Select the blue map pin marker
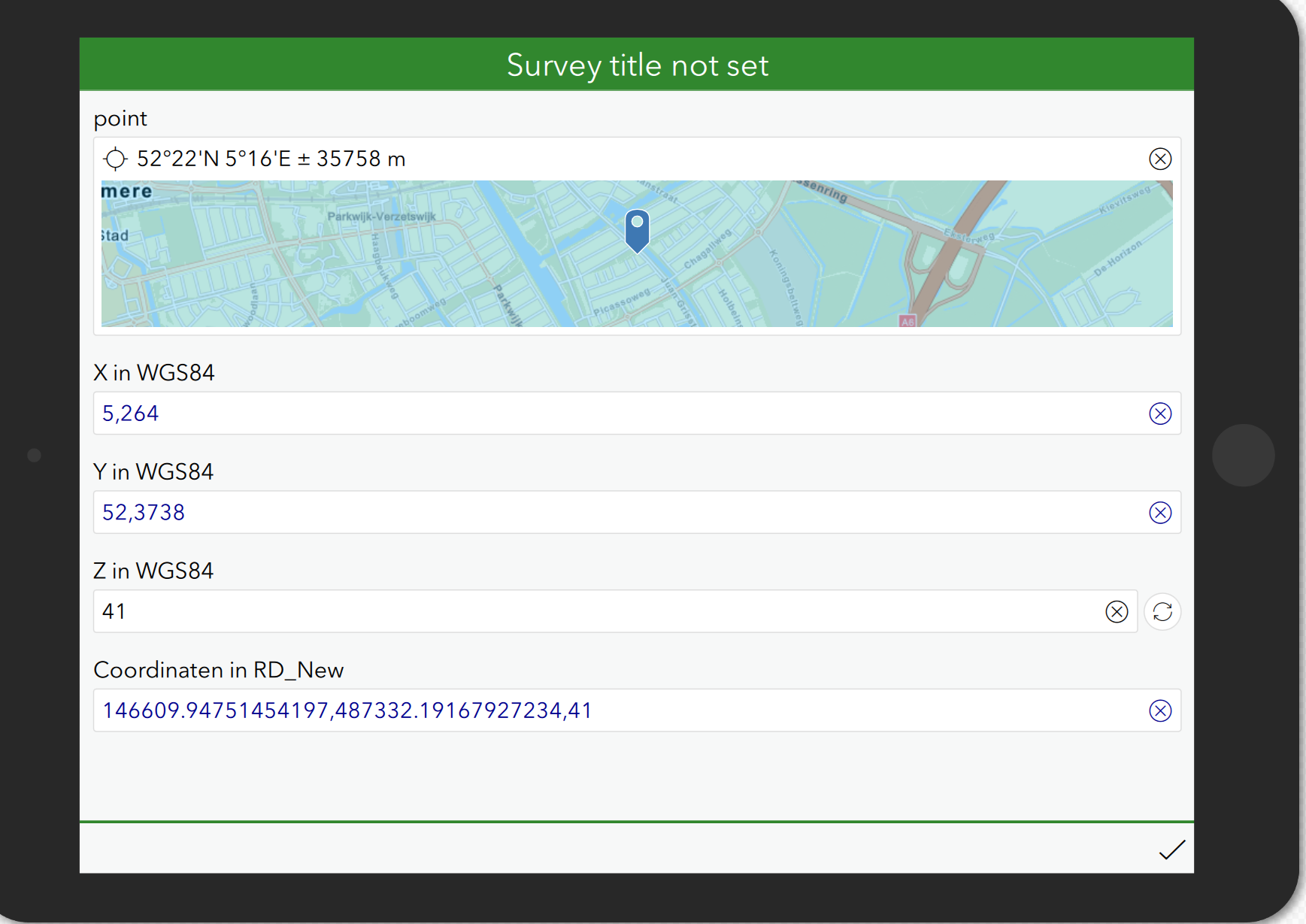Screen dimensions: 1306x924 [x=637, y=229]
